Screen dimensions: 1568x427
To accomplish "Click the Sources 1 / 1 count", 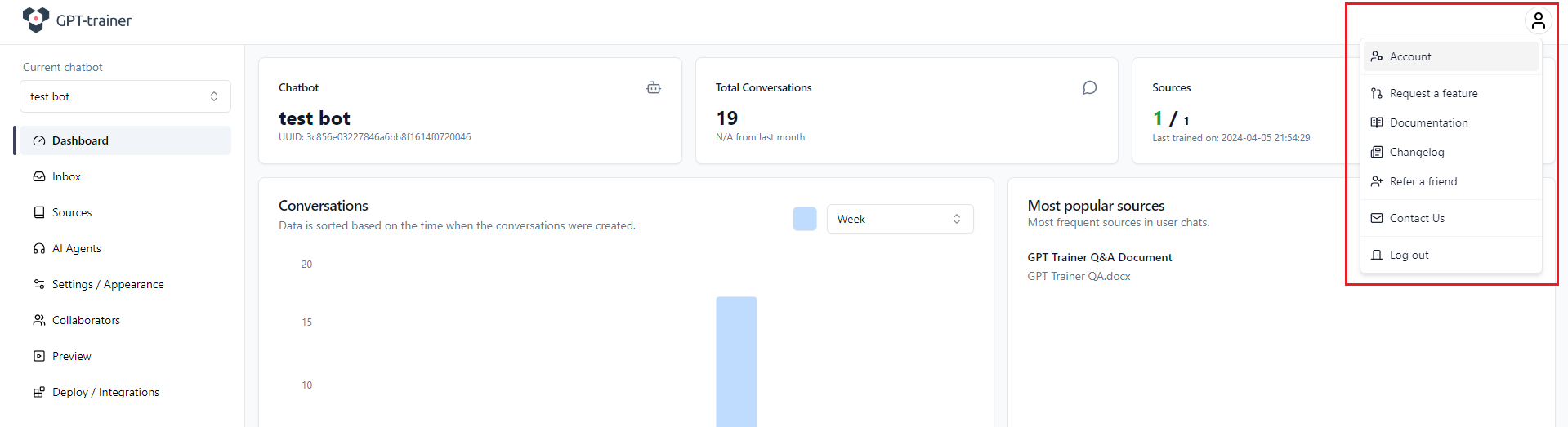I will (x=1171, y=119).
